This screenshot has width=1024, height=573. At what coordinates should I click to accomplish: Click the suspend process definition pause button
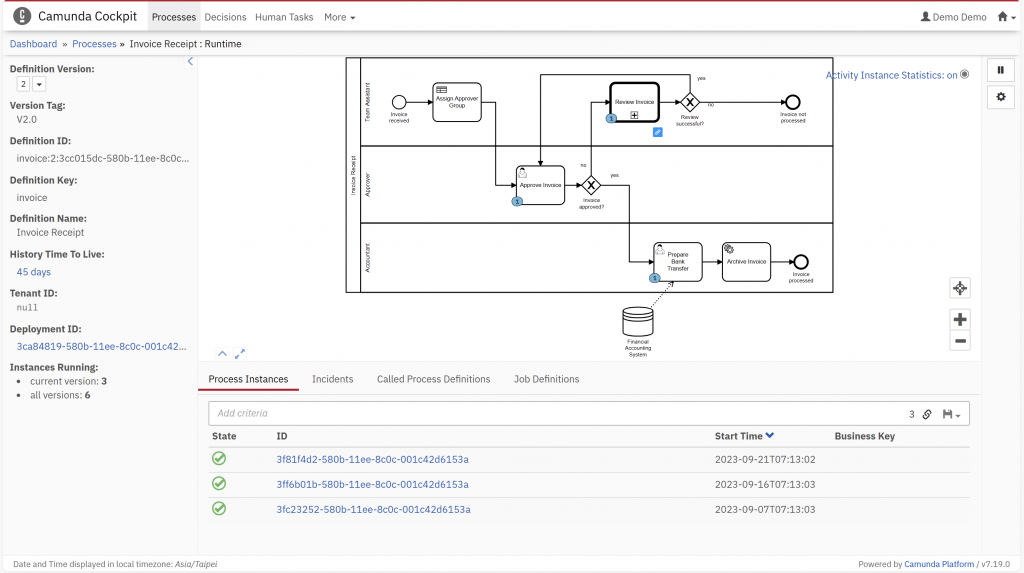tap(1000, 70)
